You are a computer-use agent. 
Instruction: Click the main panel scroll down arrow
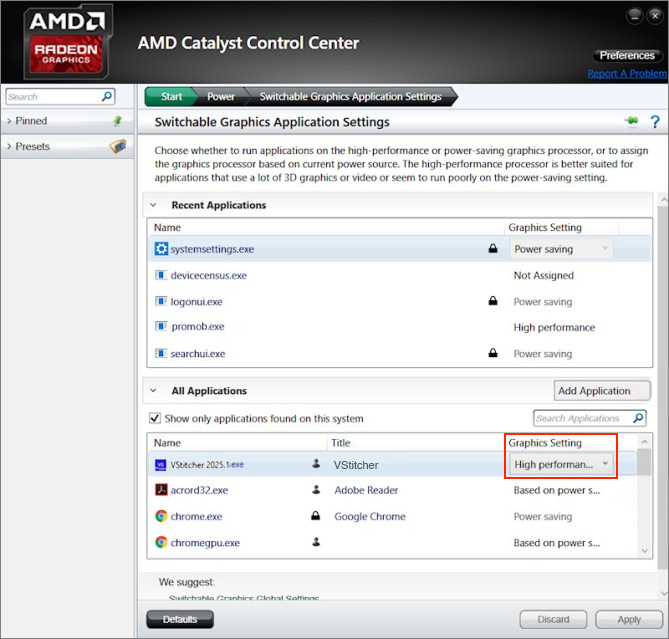(x=663, y=593)
